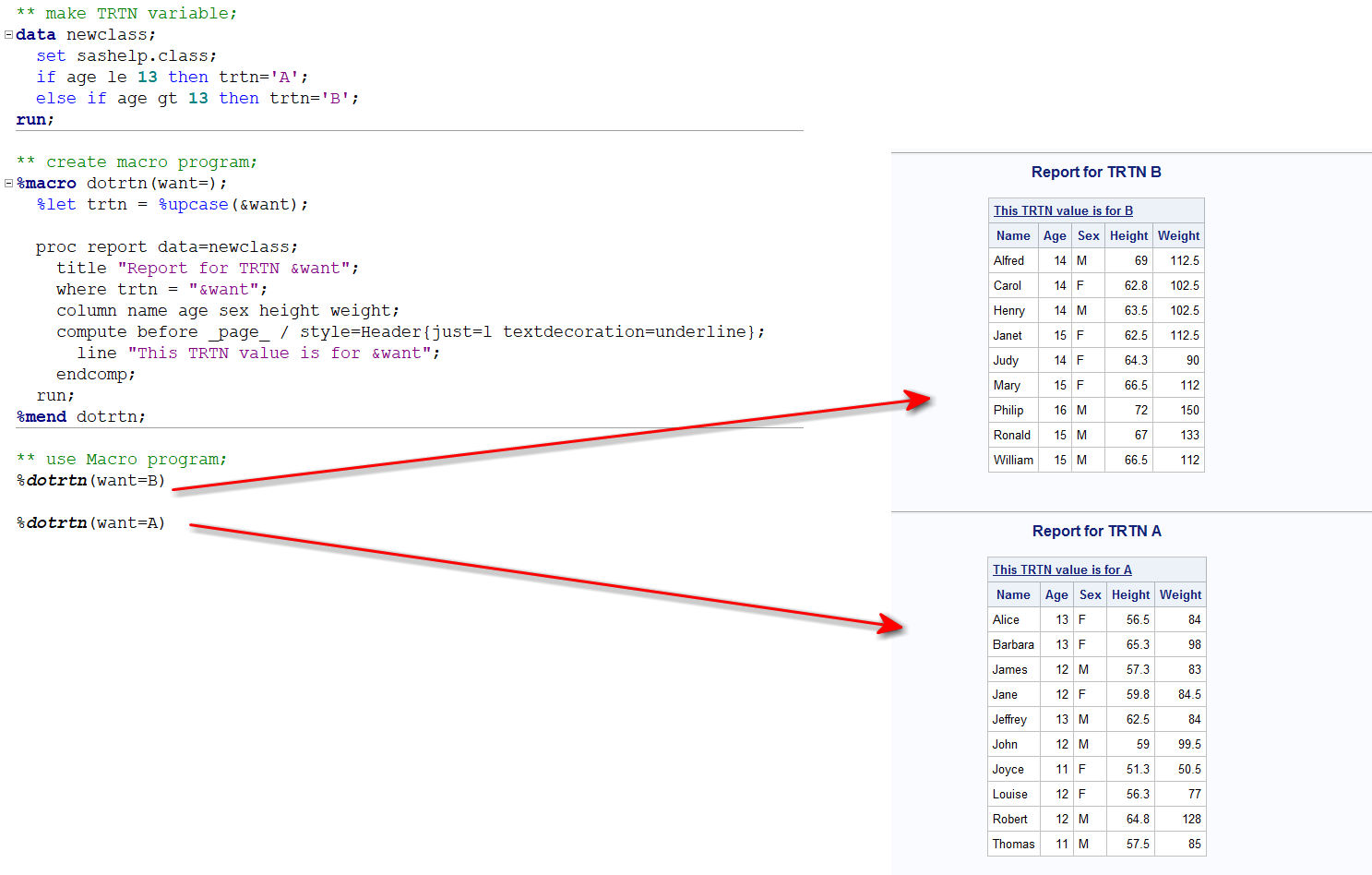
Task: Select the Weight header in TRTN B table
Action: (x=1178, y=235)
